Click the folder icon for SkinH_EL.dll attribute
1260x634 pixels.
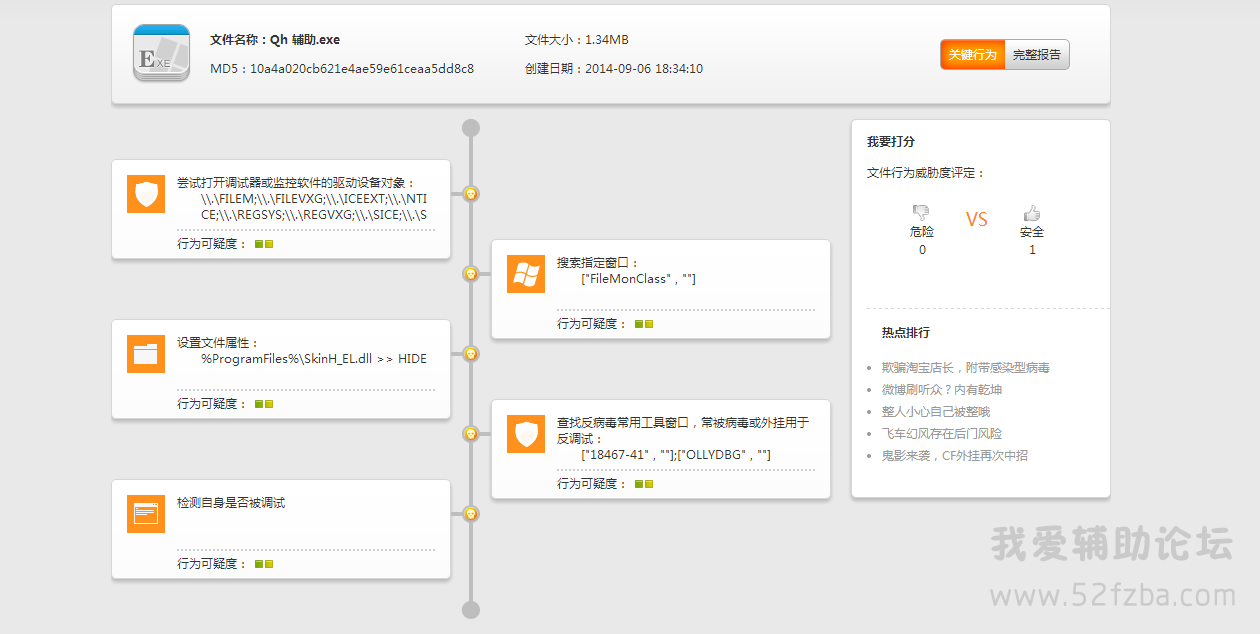(146, 354)
